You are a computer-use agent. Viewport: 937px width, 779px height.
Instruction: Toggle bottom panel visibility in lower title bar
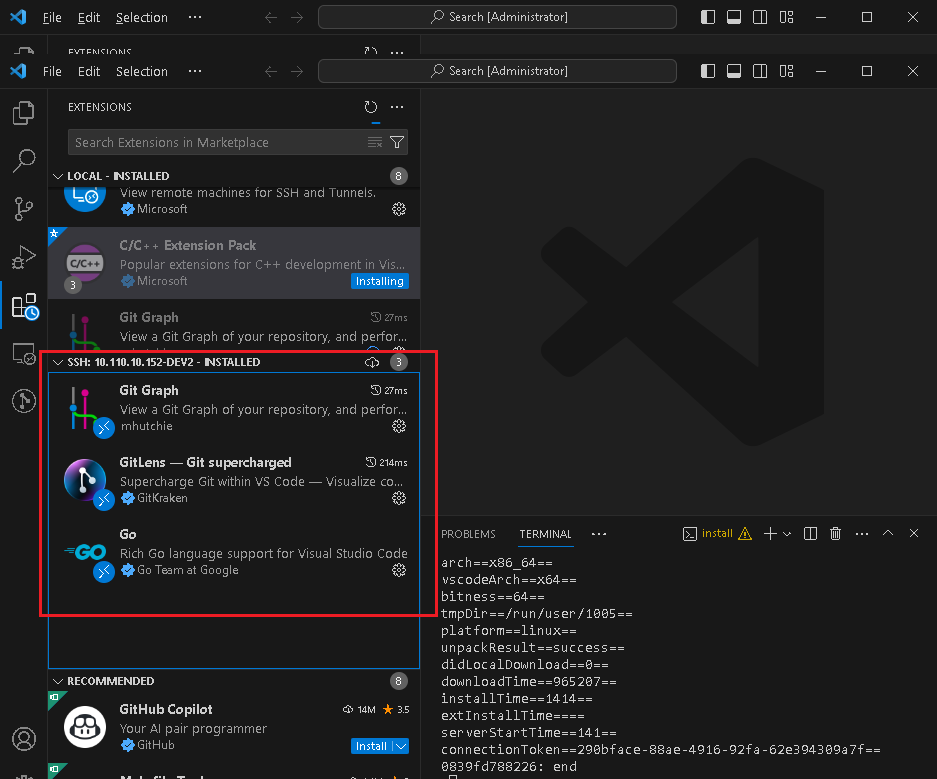(x=734, y=71)
